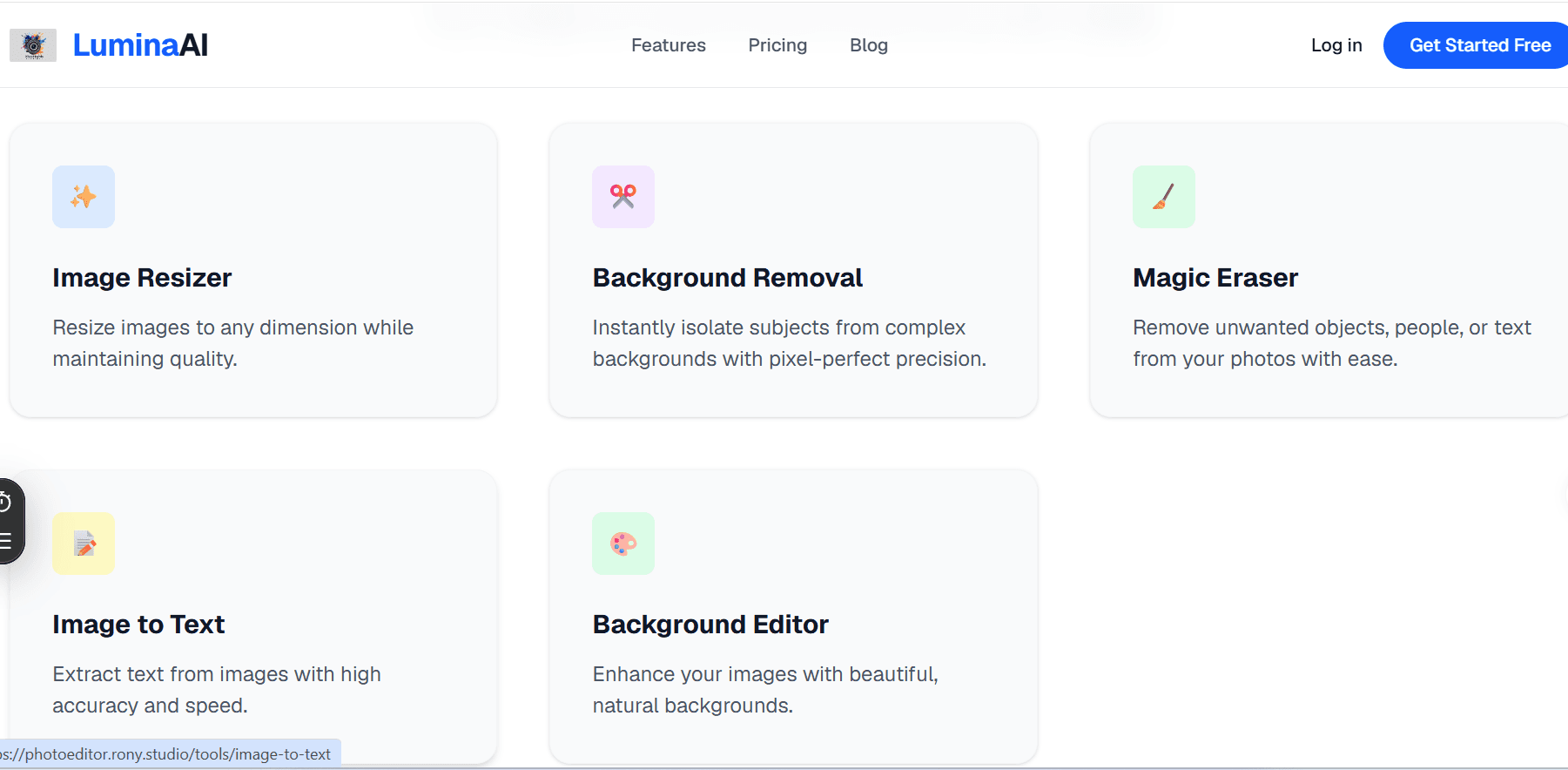Image resolution: width=1568 pixels, height=770 pixels.
Task: Click the memo pencil icon for Image to Text
Action: pyautogui.click(x=84, y=544)
